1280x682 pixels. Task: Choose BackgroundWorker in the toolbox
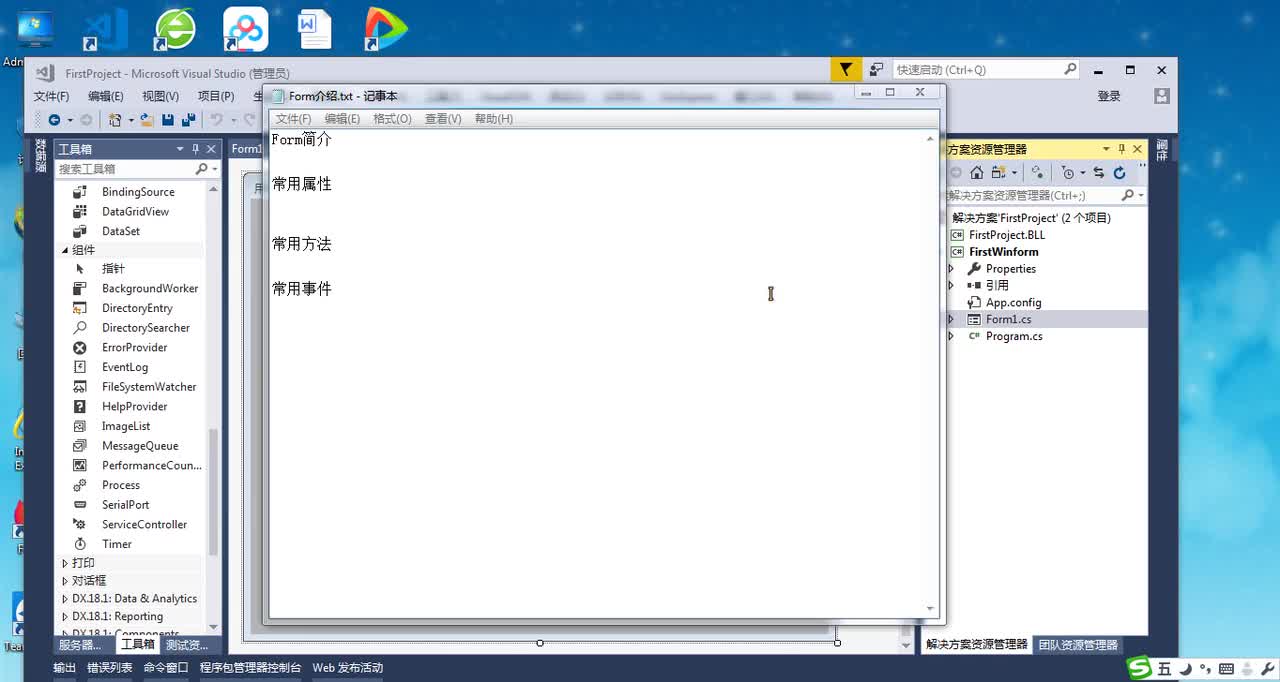150,288
